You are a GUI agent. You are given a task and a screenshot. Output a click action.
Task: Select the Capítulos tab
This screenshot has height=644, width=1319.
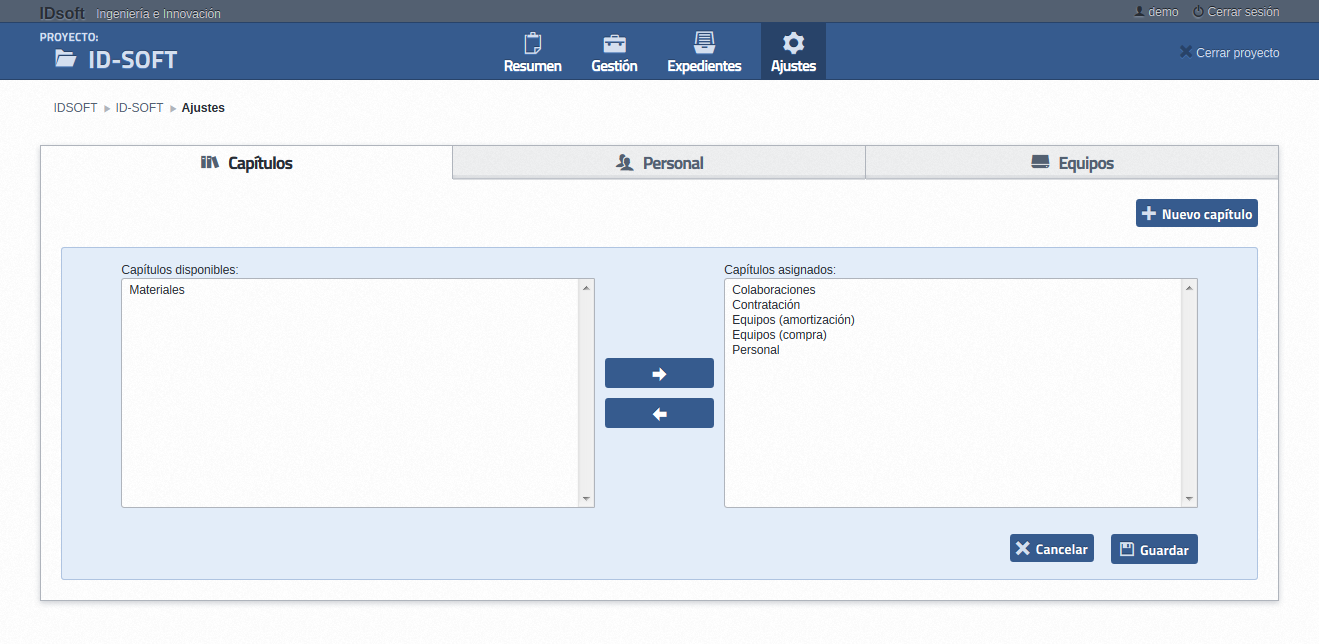click(x=247, y=163)
